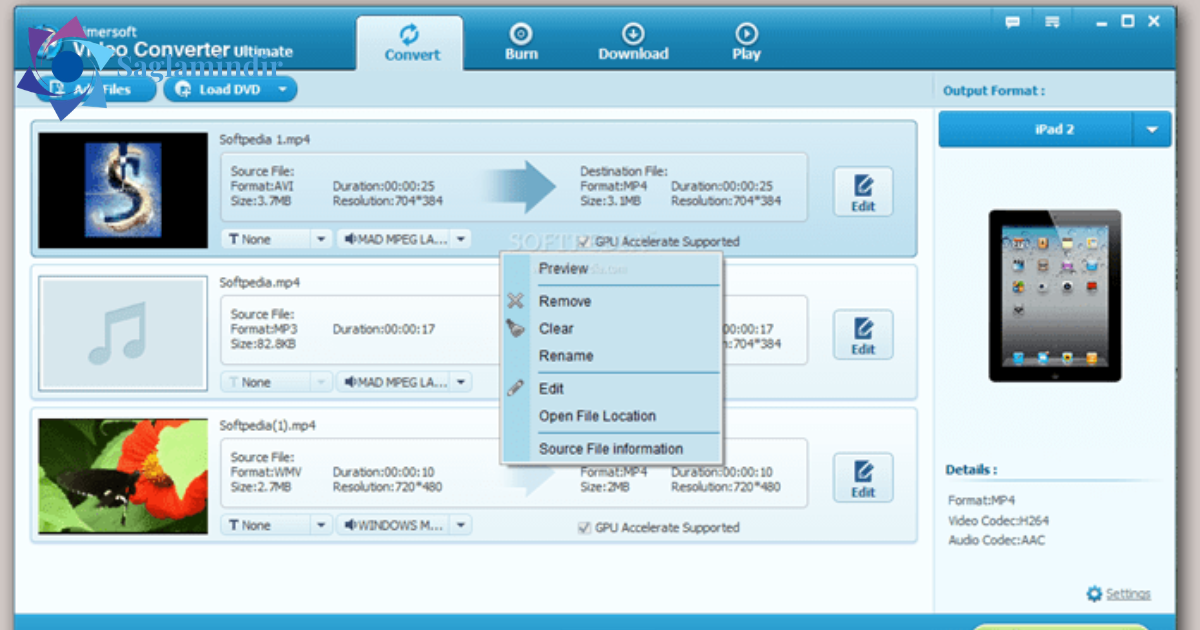Open the Settings gear link

(x=1119, y=594)
